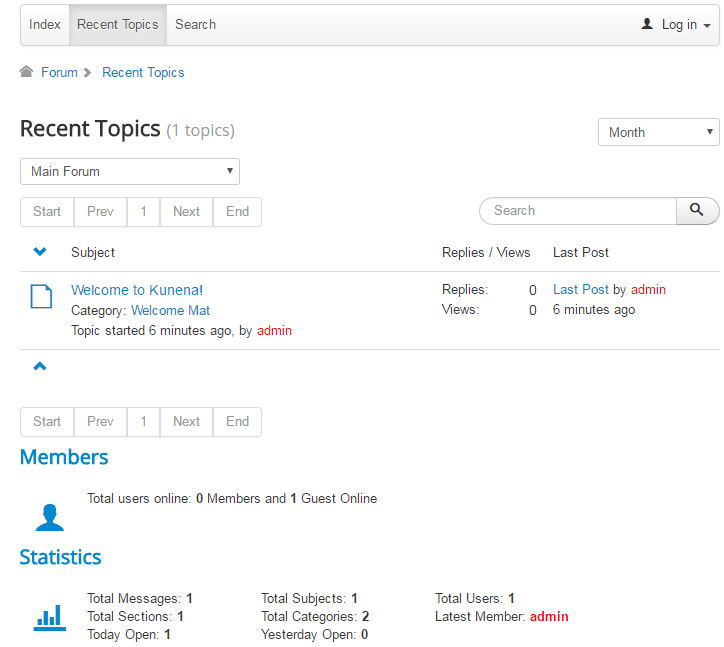Screen dimensions: 724x647
Task: Open the Main Forum category dropdown
Action: click(130, 171)
